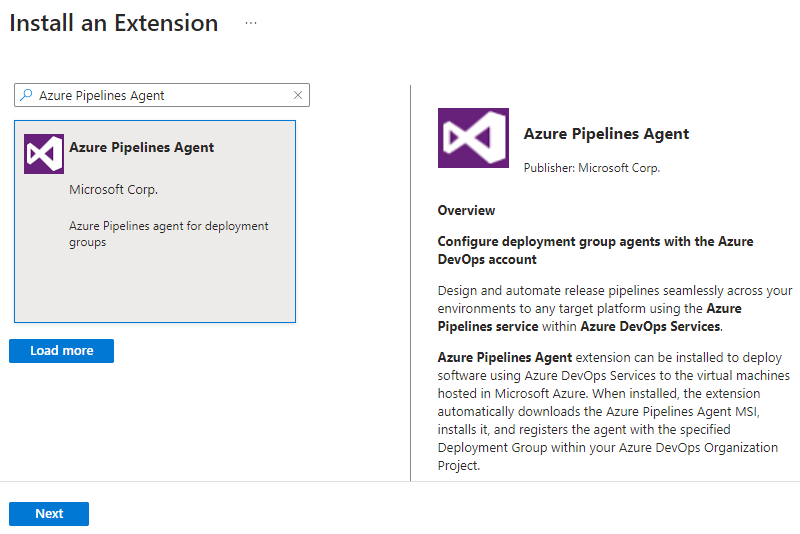The width and height of the screenshot is (800, 534).
Task: Click the details pane 'Azure Pipelines Agent' title
Action: (x=606, y=134)
